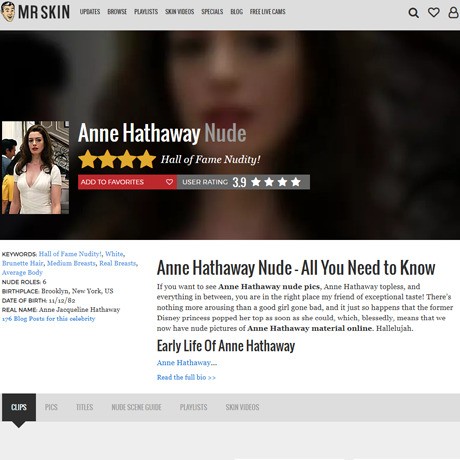Switch to the Titles tab
Screen dimensions: 460x460
(x=84, y=407)
